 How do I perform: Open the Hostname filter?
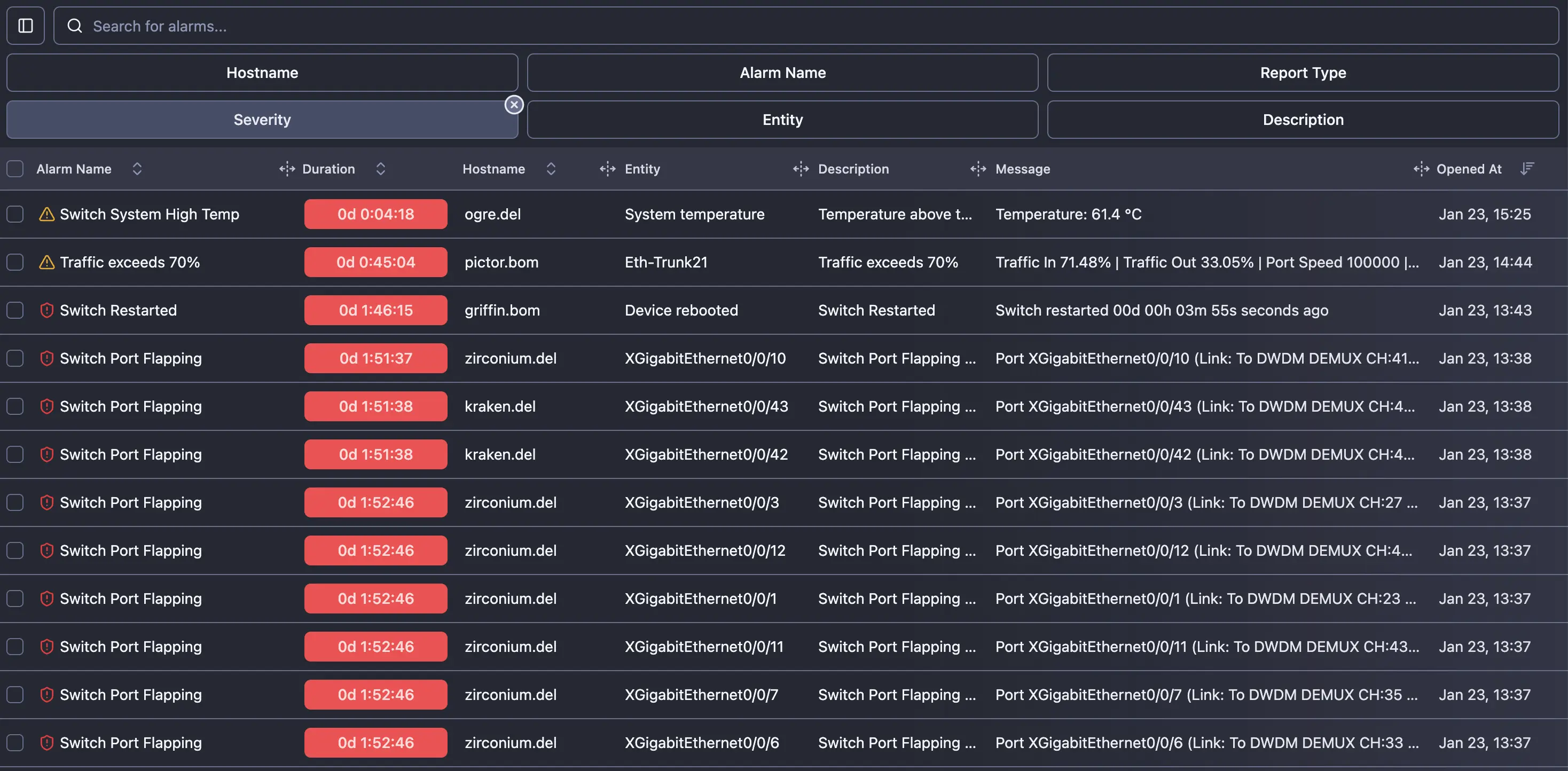pyautogui.click(x=262, y=73)
